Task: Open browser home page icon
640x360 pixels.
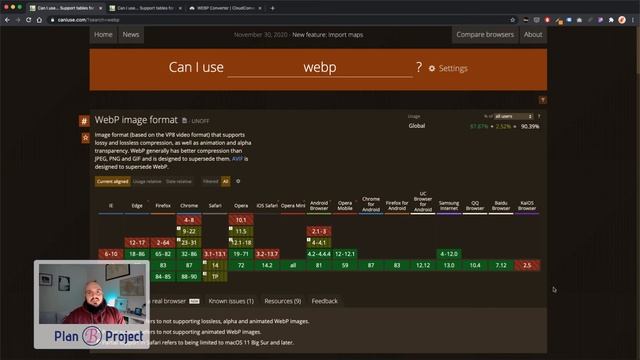Action: click(39, 20)
